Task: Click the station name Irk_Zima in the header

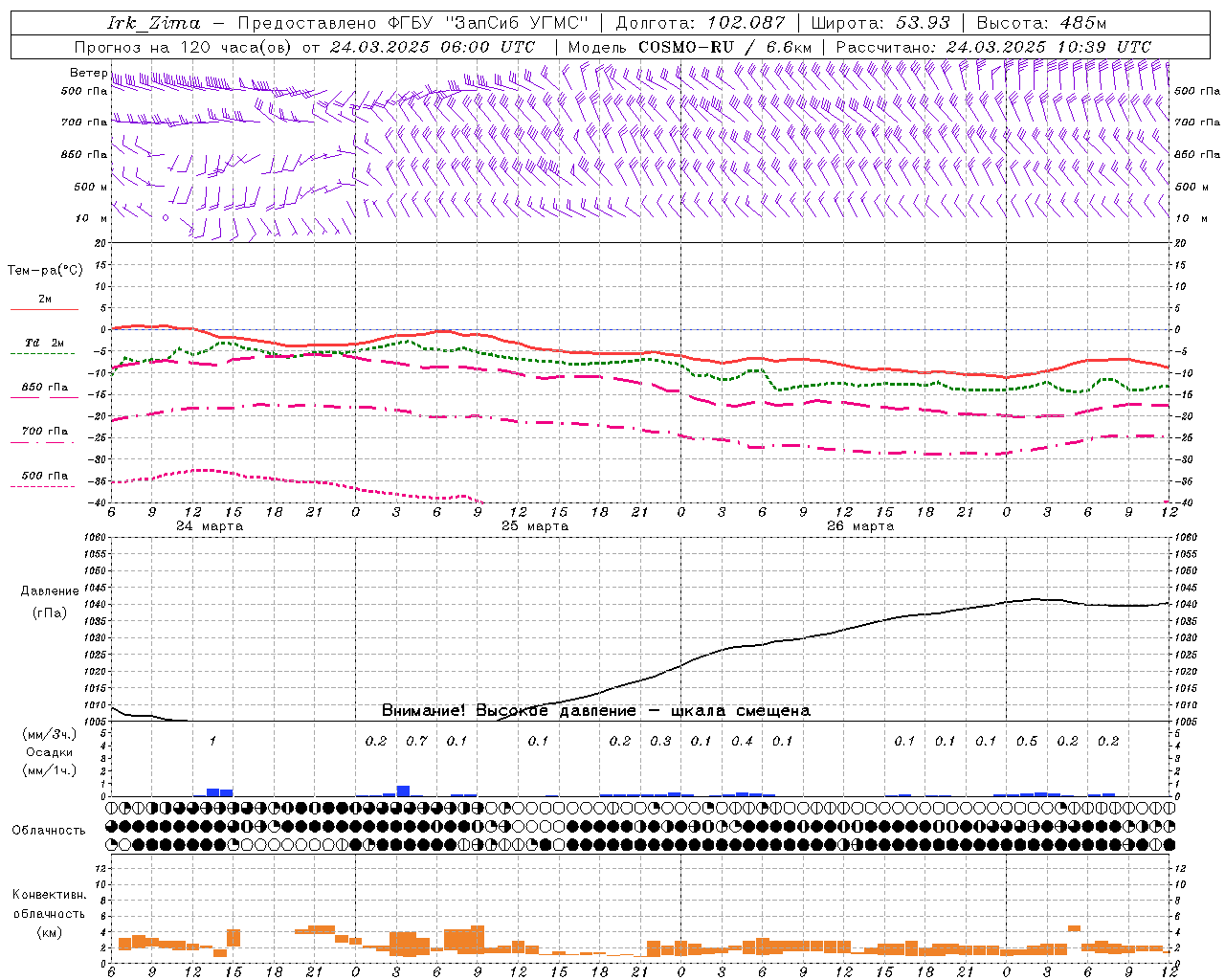Action: click(154, 23)
